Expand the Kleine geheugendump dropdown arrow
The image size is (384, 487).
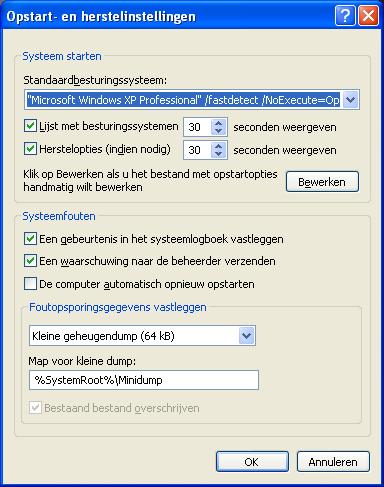pyautogui.click(x=247, y=335)
